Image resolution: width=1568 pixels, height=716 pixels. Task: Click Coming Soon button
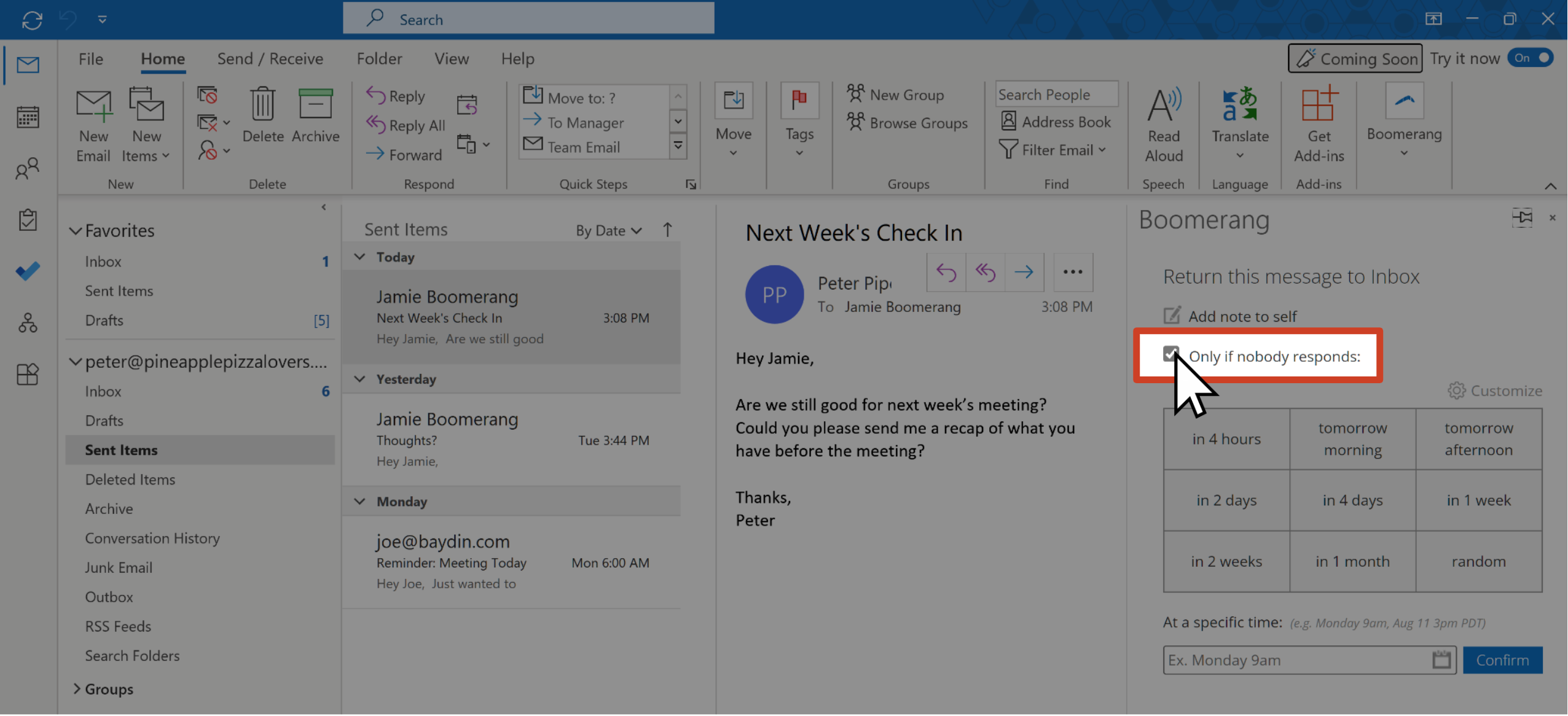(1355, 58)
